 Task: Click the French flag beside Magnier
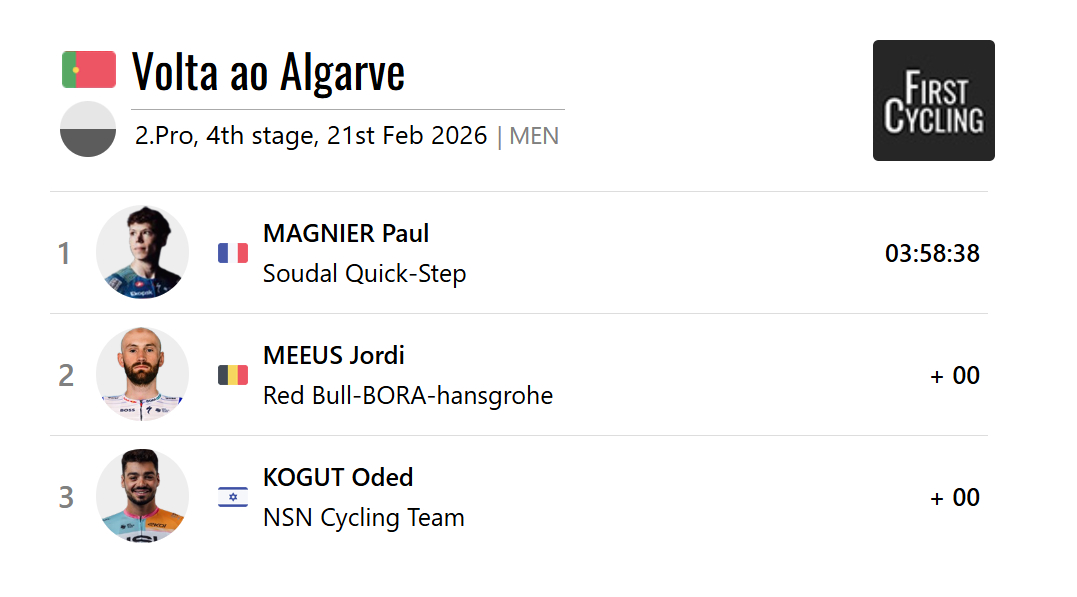[x=233, y=253]
